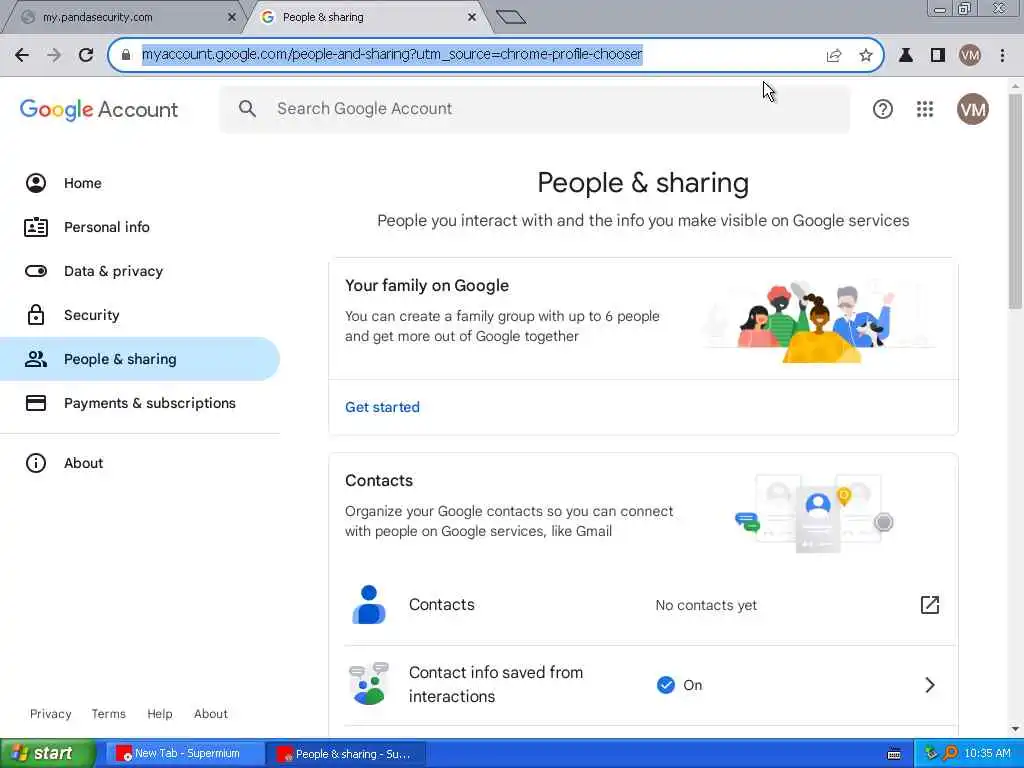Select People & sharing taskbar button
Screen dimensions: 1024x768
click(346, 754)
